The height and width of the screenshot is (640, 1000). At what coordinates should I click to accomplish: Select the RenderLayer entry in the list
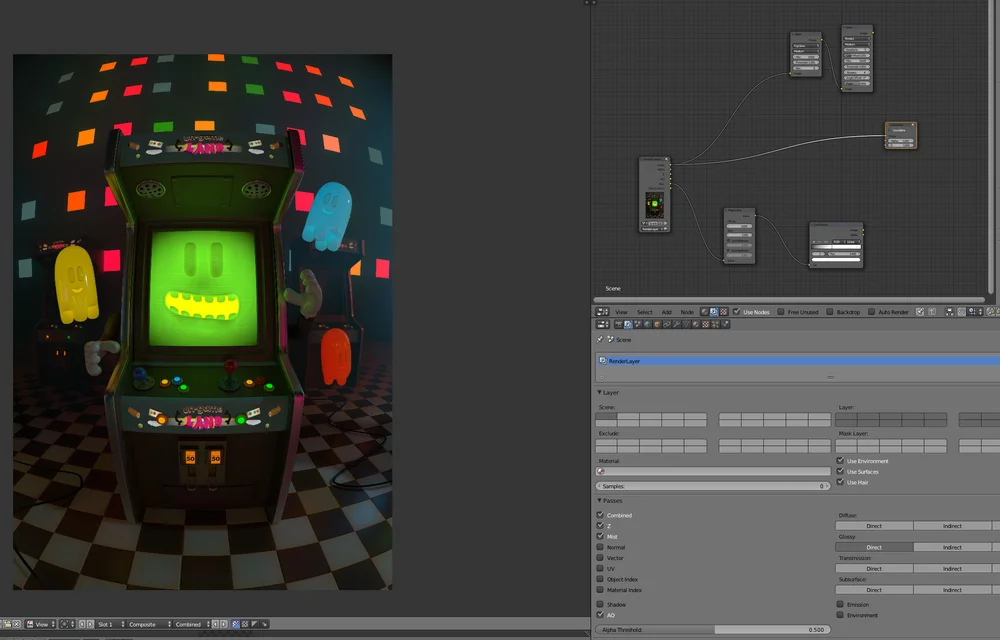pos(798,361)
